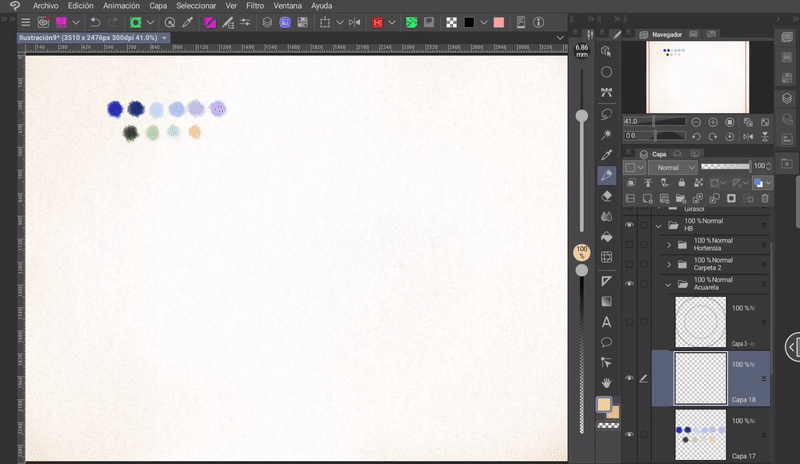This screenshot has height=464, width=800.
Task: Click Create layer mask icon
Action: click(731, 199)
